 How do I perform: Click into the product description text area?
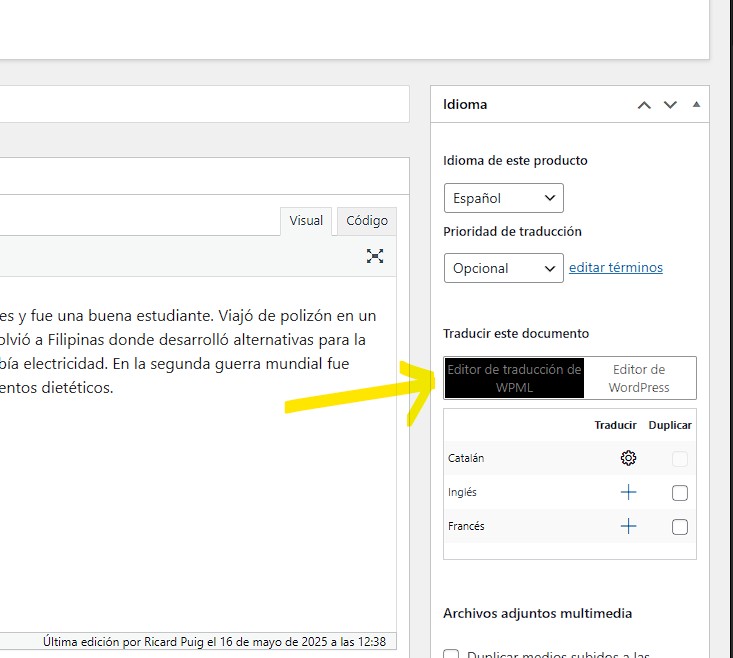[198, 453]
